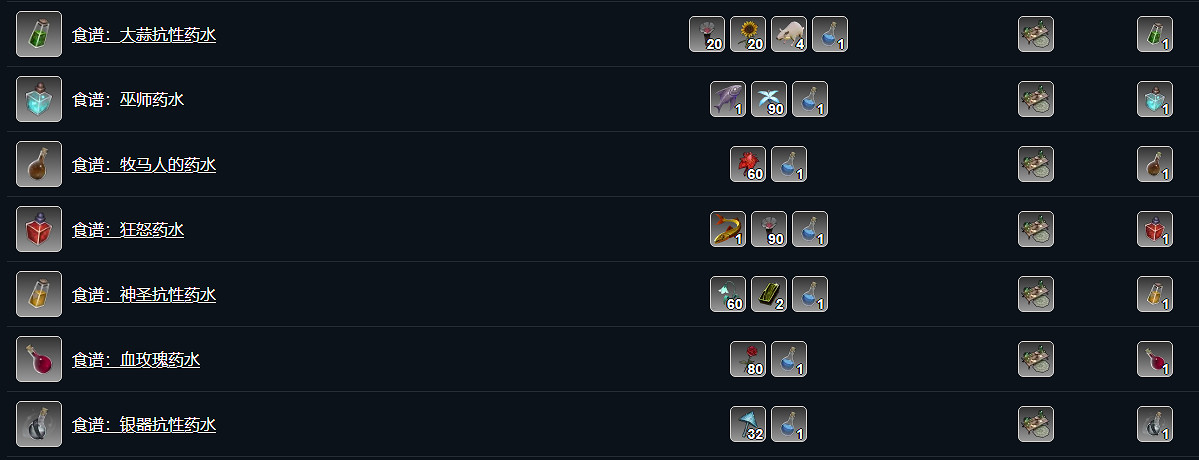Click the purple fish ingredient in the 巫师药水 row
1199x460 pixels.
[728, 100]
